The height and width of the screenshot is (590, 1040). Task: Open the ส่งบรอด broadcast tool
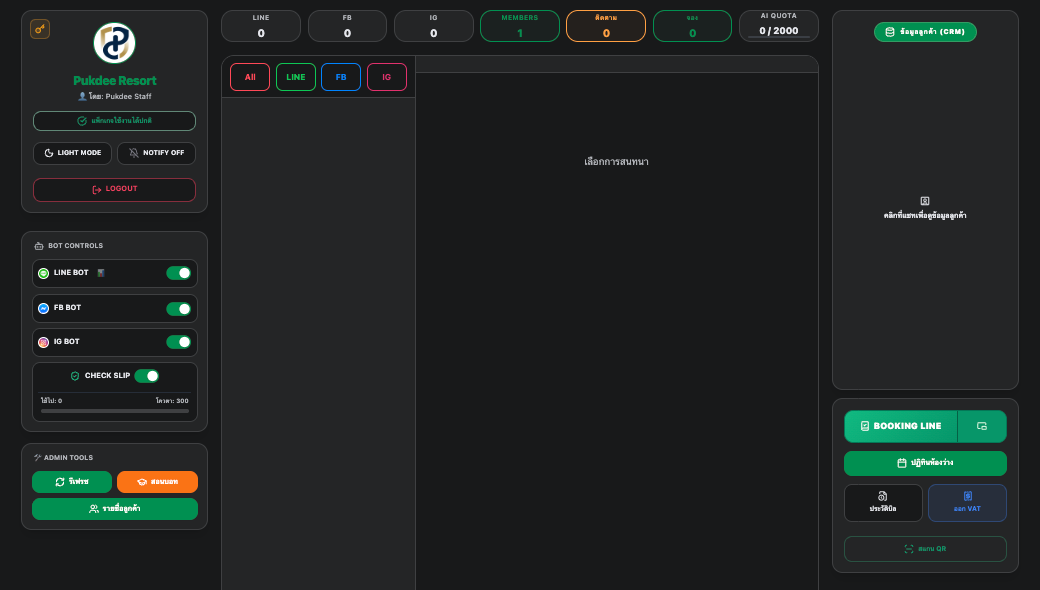click(x=156, y=481)
